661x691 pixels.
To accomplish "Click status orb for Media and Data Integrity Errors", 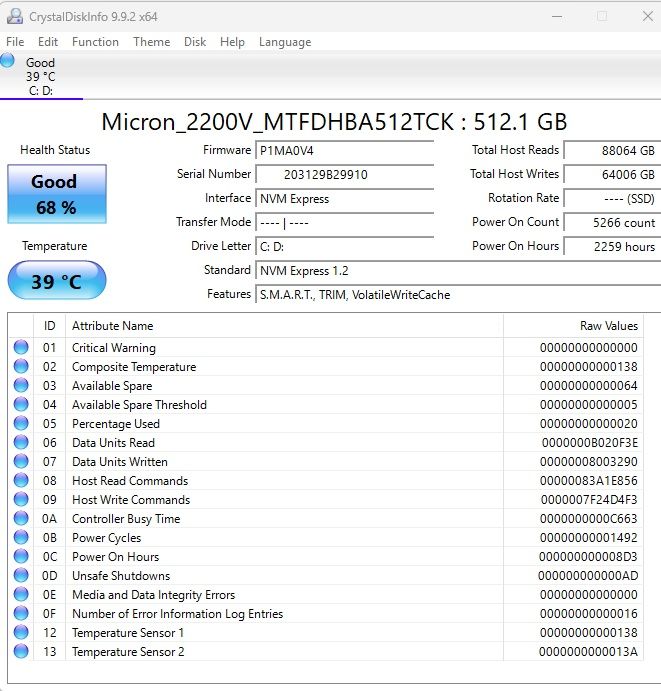I will coord(21,594).
